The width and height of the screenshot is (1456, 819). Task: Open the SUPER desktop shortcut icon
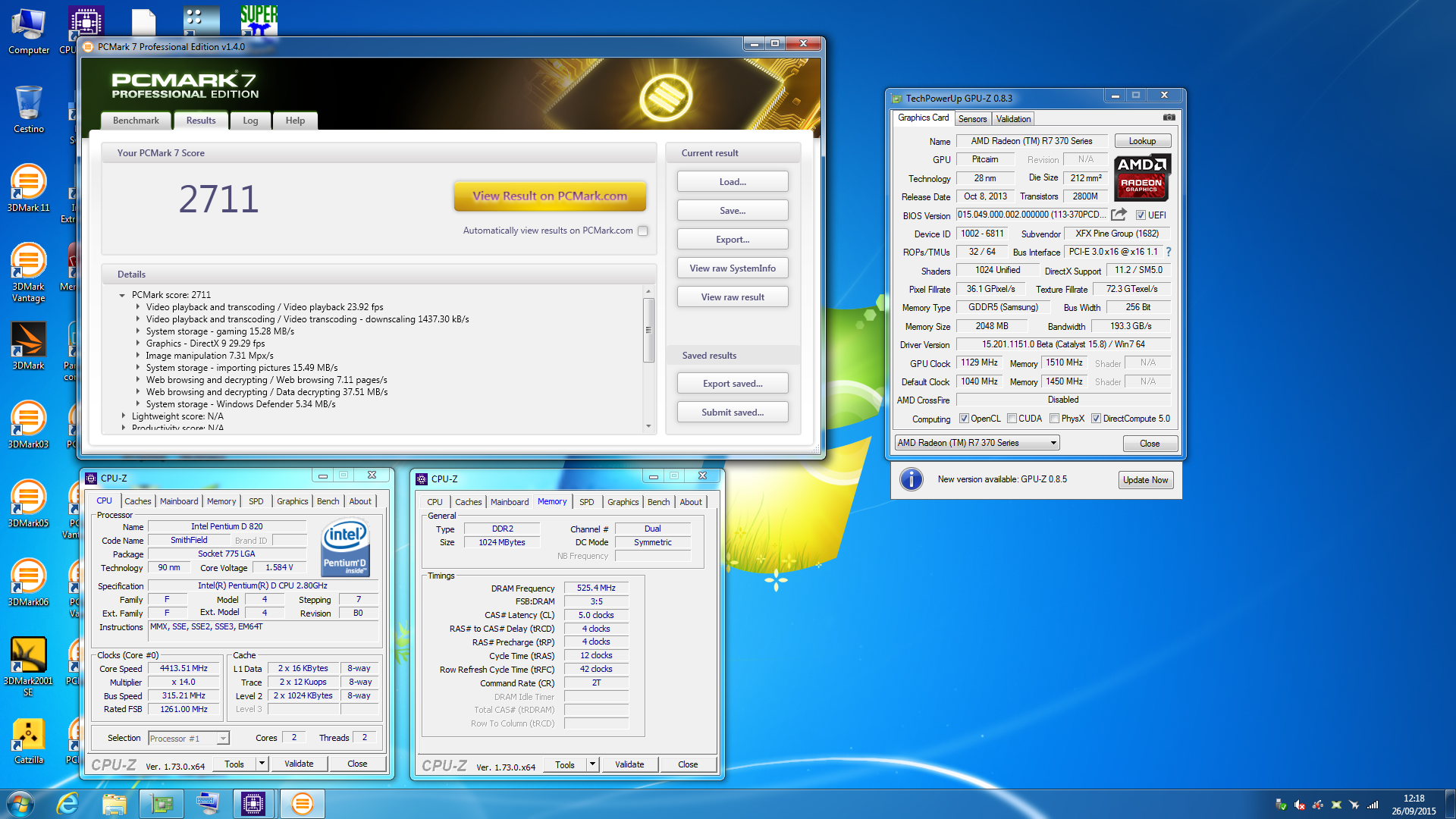point(259,20)
